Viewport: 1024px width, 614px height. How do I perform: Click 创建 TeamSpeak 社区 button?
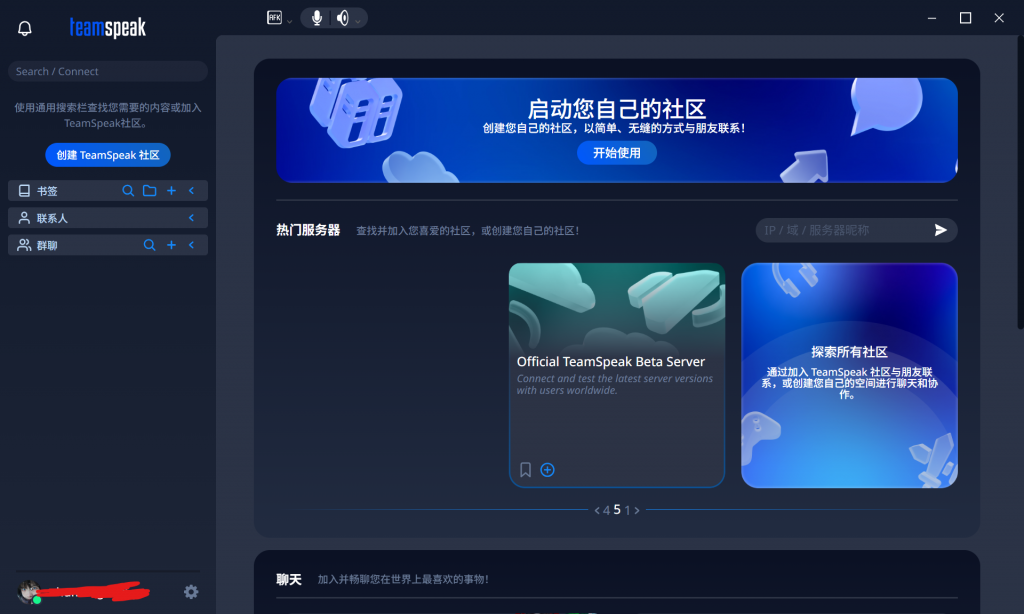(108, 155)
